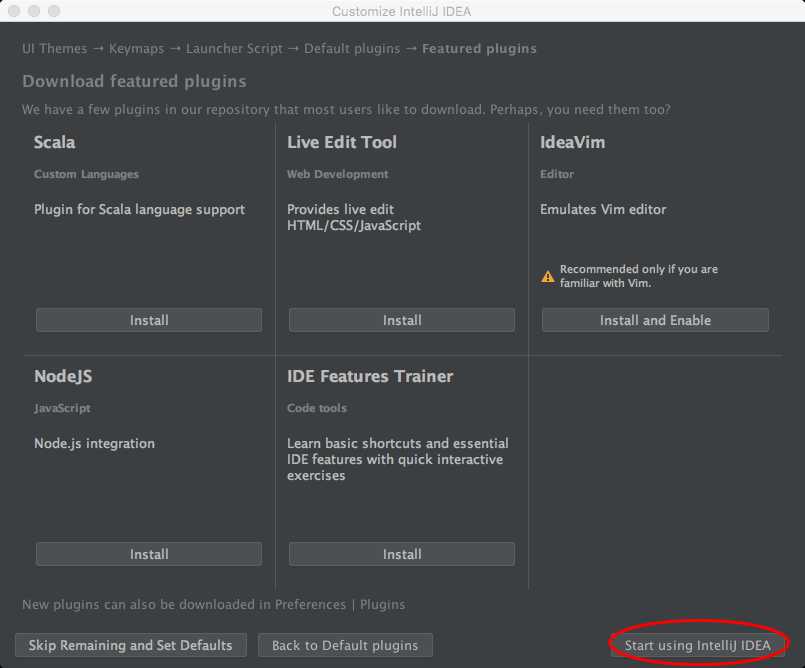
Task: Click the 'Learn basic shortcuts' description text
Action: (x=398, y=460)
